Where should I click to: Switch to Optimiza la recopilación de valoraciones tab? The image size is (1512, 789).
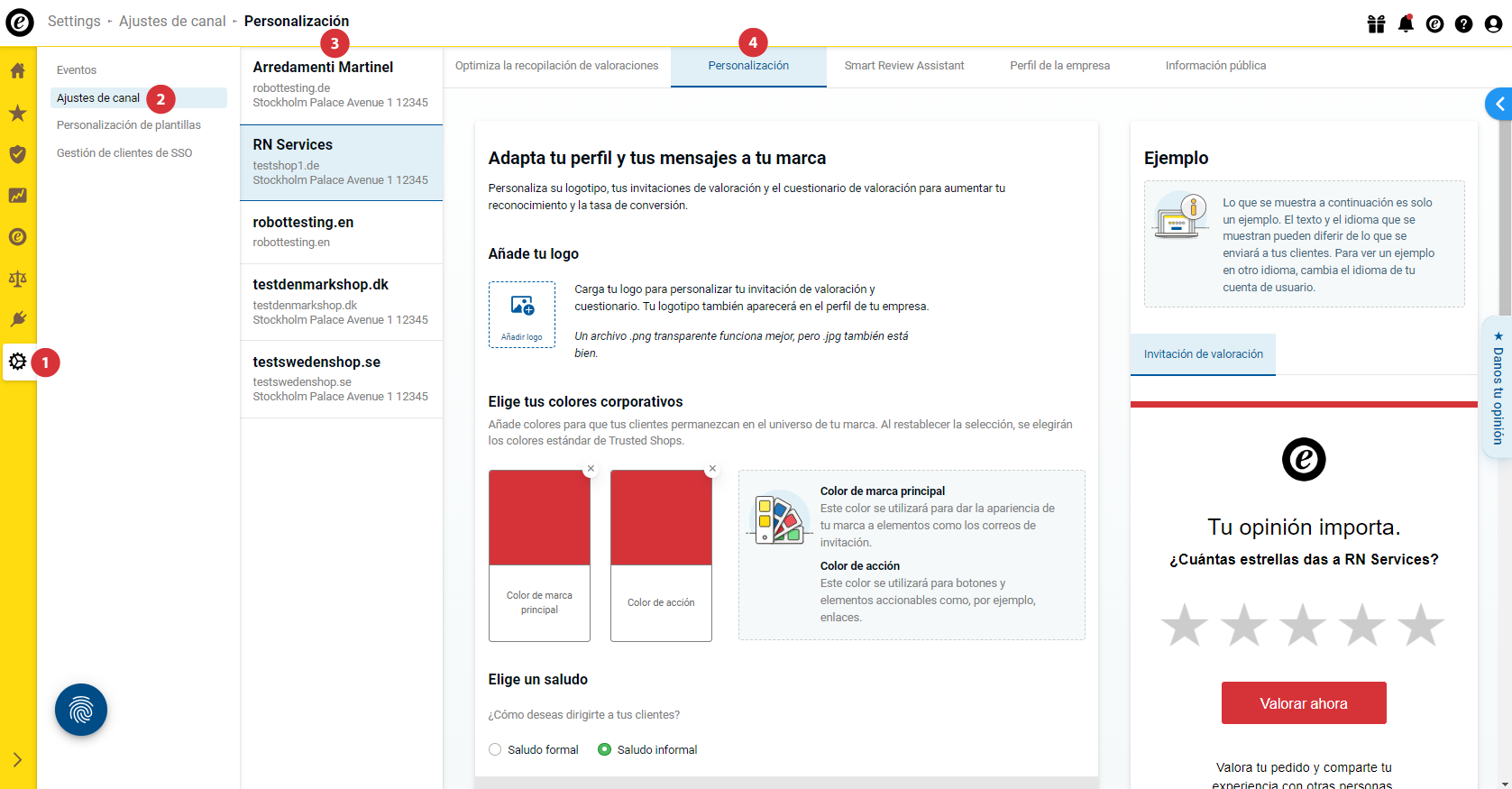pos(556,66)
